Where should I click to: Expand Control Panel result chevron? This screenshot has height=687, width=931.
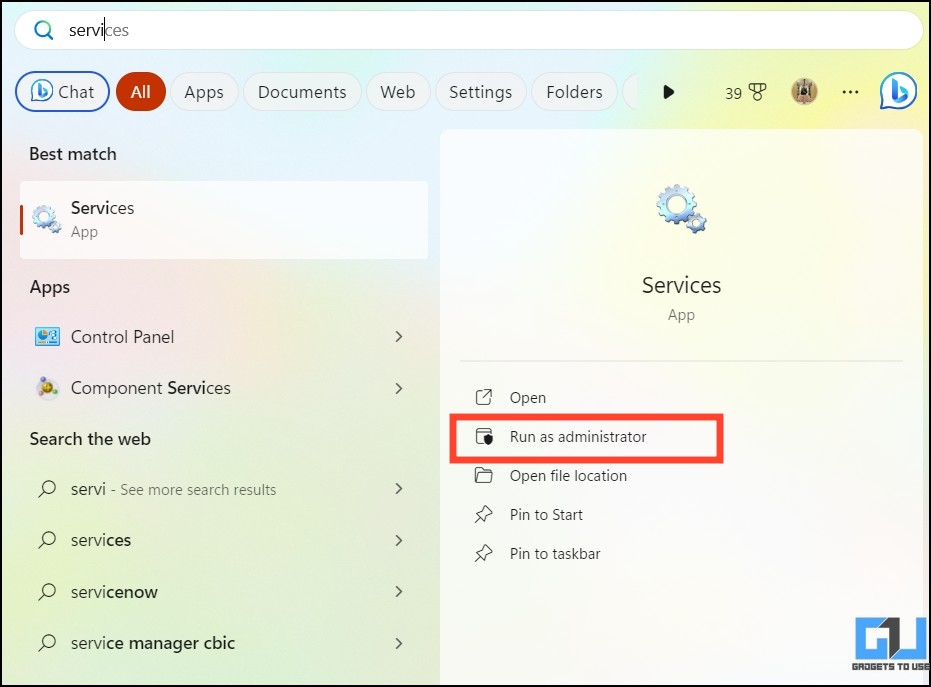[x=398, y=337]
